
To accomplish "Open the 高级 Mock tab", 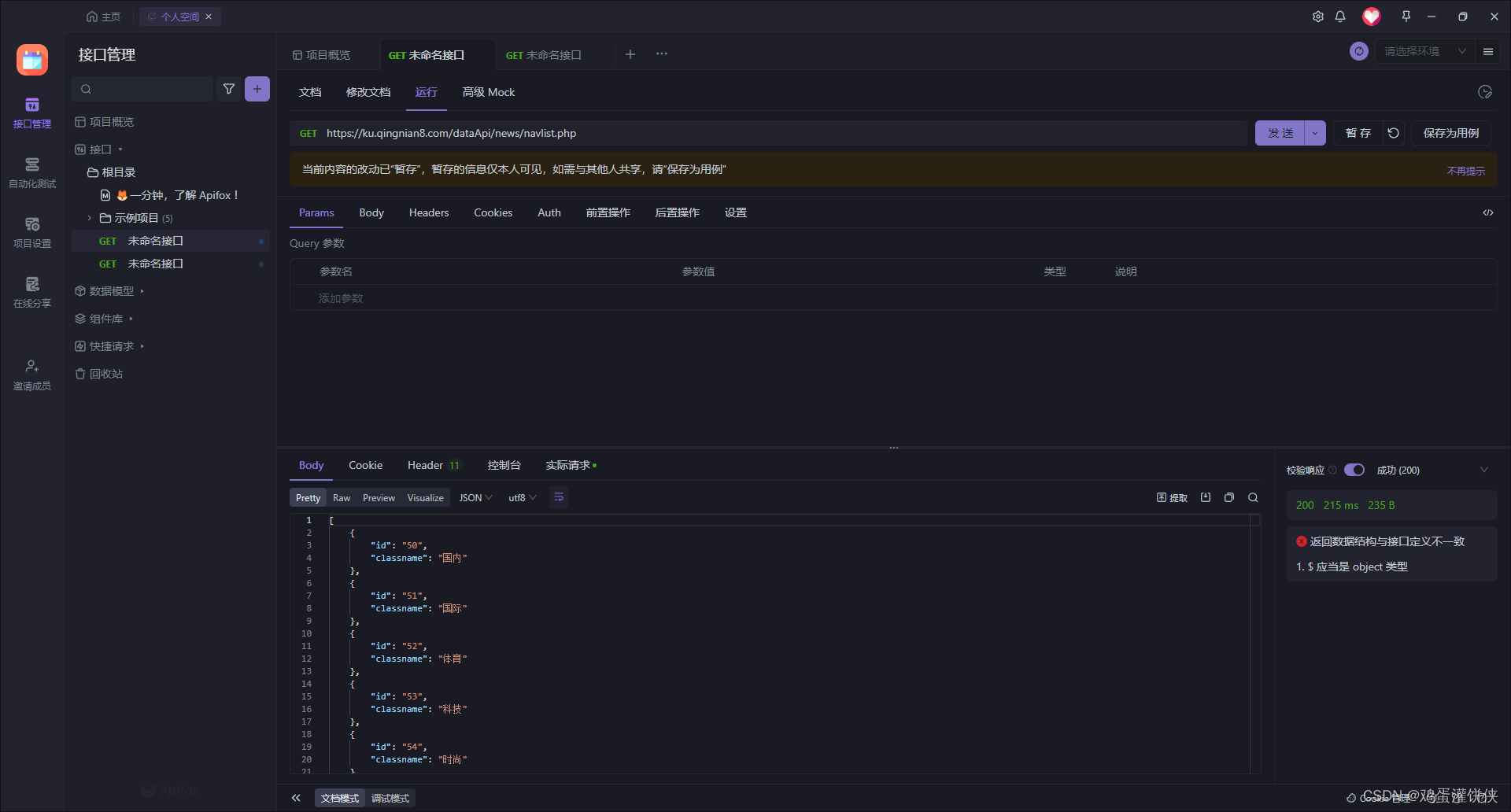I will pyautogui.click(x=489, y=92).
